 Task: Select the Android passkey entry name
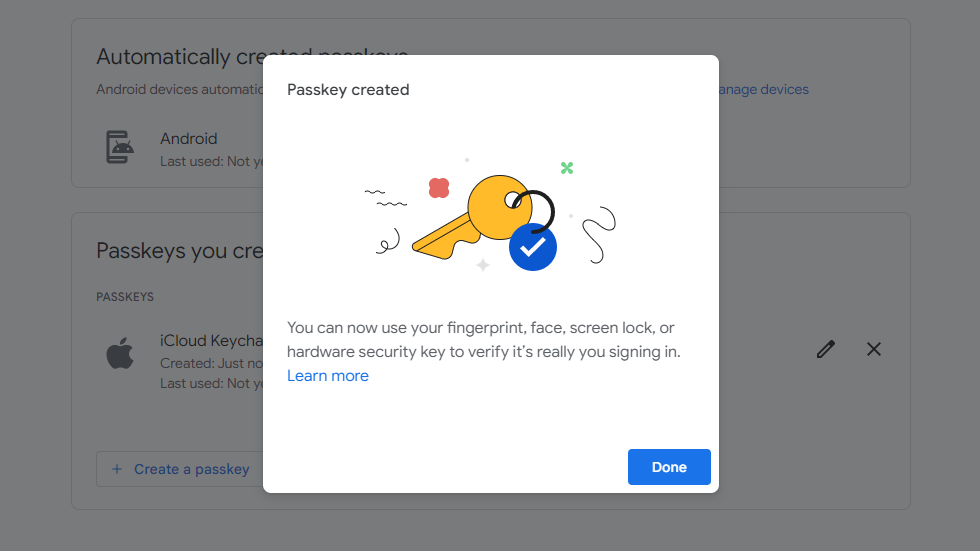click(x=189, y=139)
